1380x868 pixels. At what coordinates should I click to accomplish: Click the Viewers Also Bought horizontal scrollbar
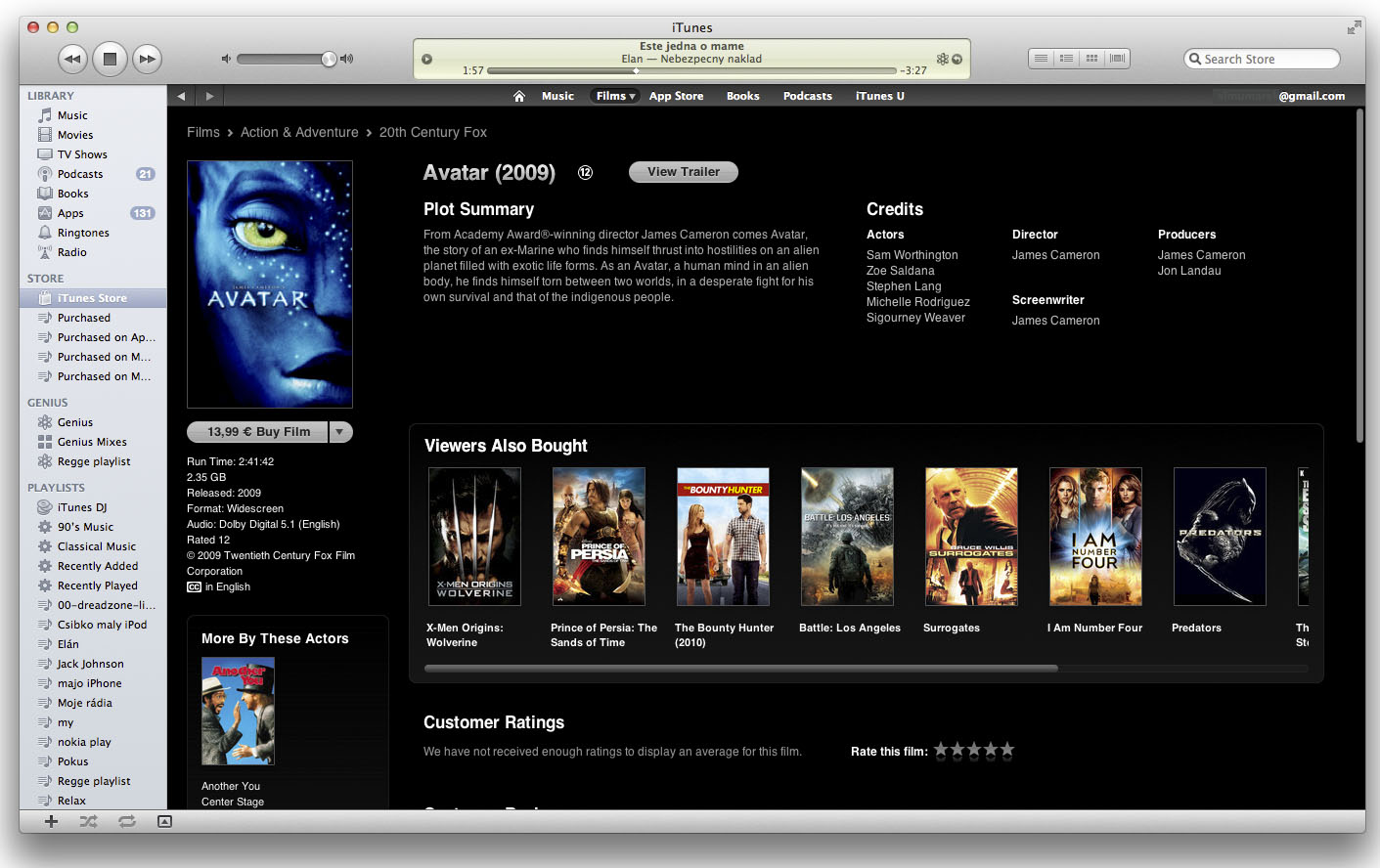(x=741, y=669)
